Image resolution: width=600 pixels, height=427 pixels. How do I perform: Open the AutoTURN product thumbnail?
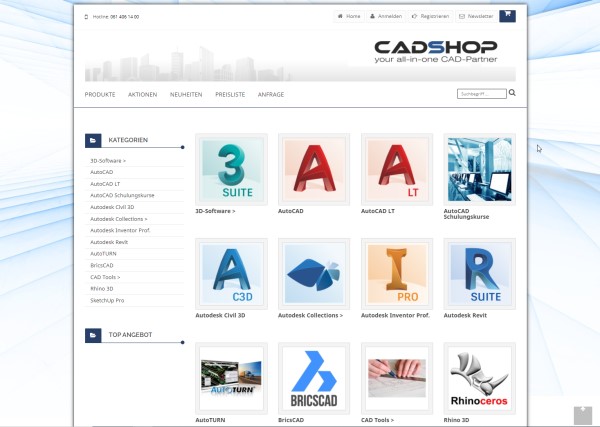[x=231, y=378]
